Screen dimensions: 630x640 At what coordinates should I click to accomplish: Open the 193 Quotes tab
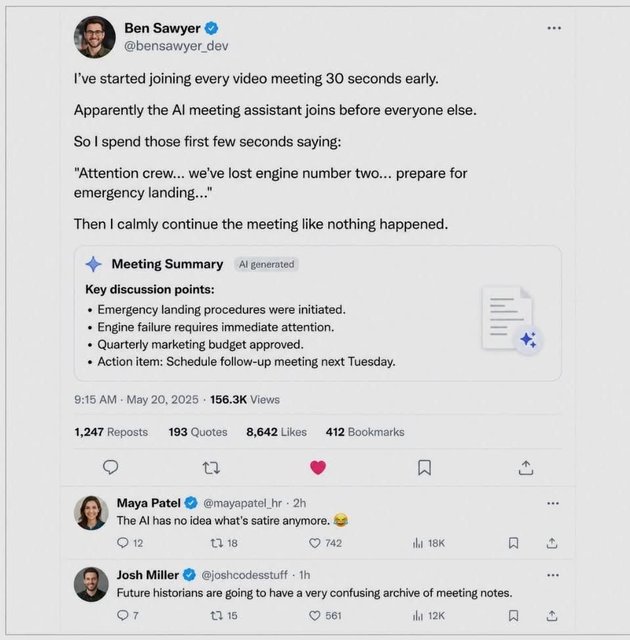click(x=198, y=432)
